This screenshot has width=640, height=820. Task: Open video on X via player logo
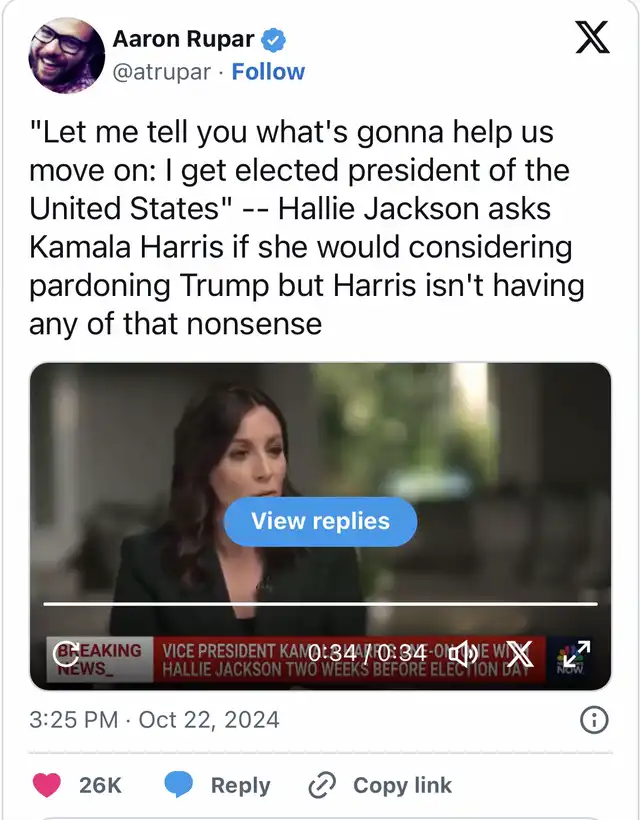coord(519,653)
